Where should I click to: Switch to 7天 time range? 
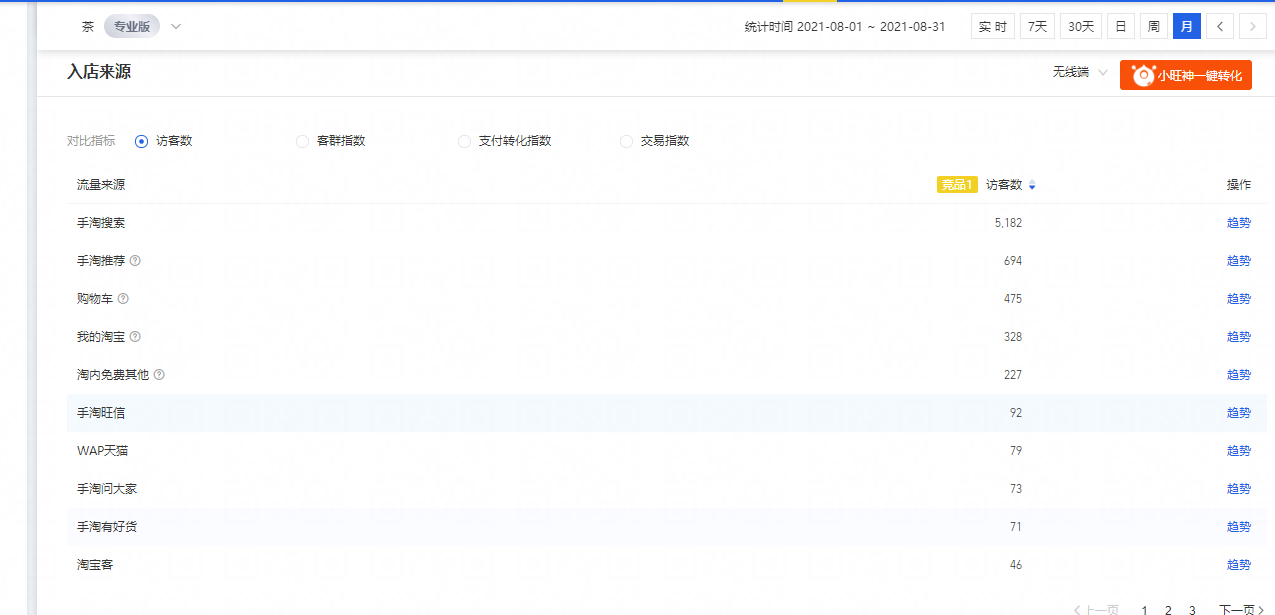[x=1037, y=27]
